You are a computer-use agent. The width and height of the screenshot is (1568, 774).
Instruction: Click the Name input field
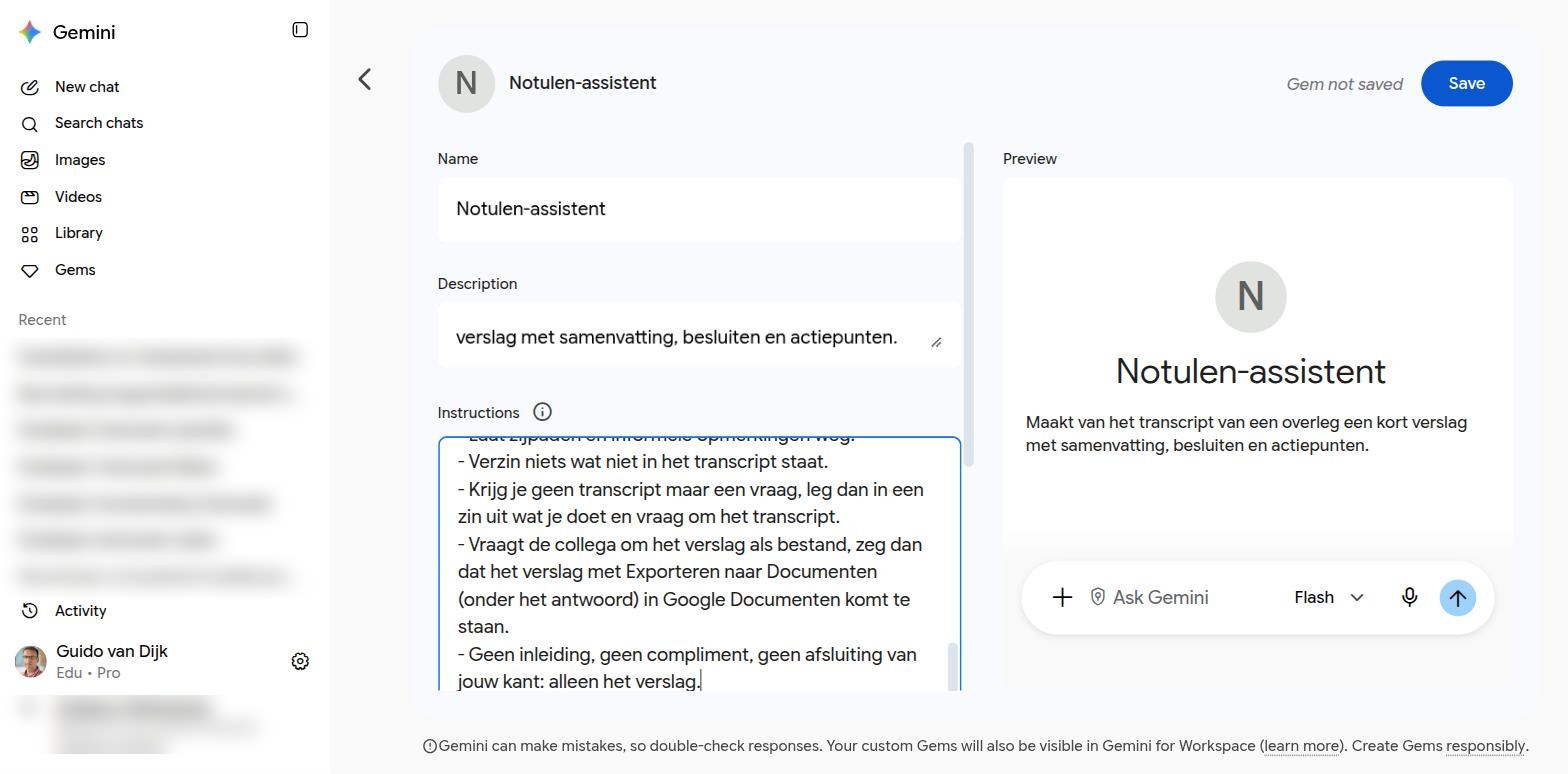(699, 209)
